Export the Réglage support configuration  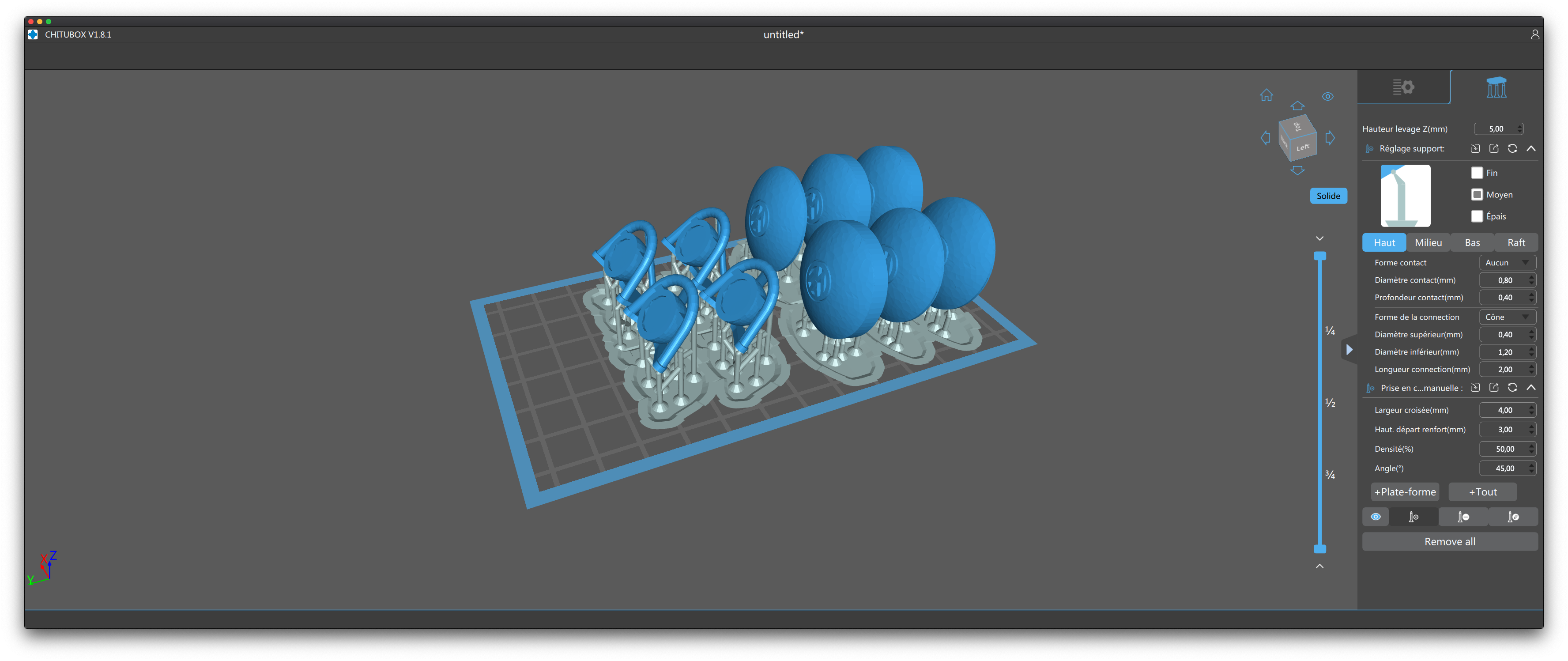point(1494,148)
